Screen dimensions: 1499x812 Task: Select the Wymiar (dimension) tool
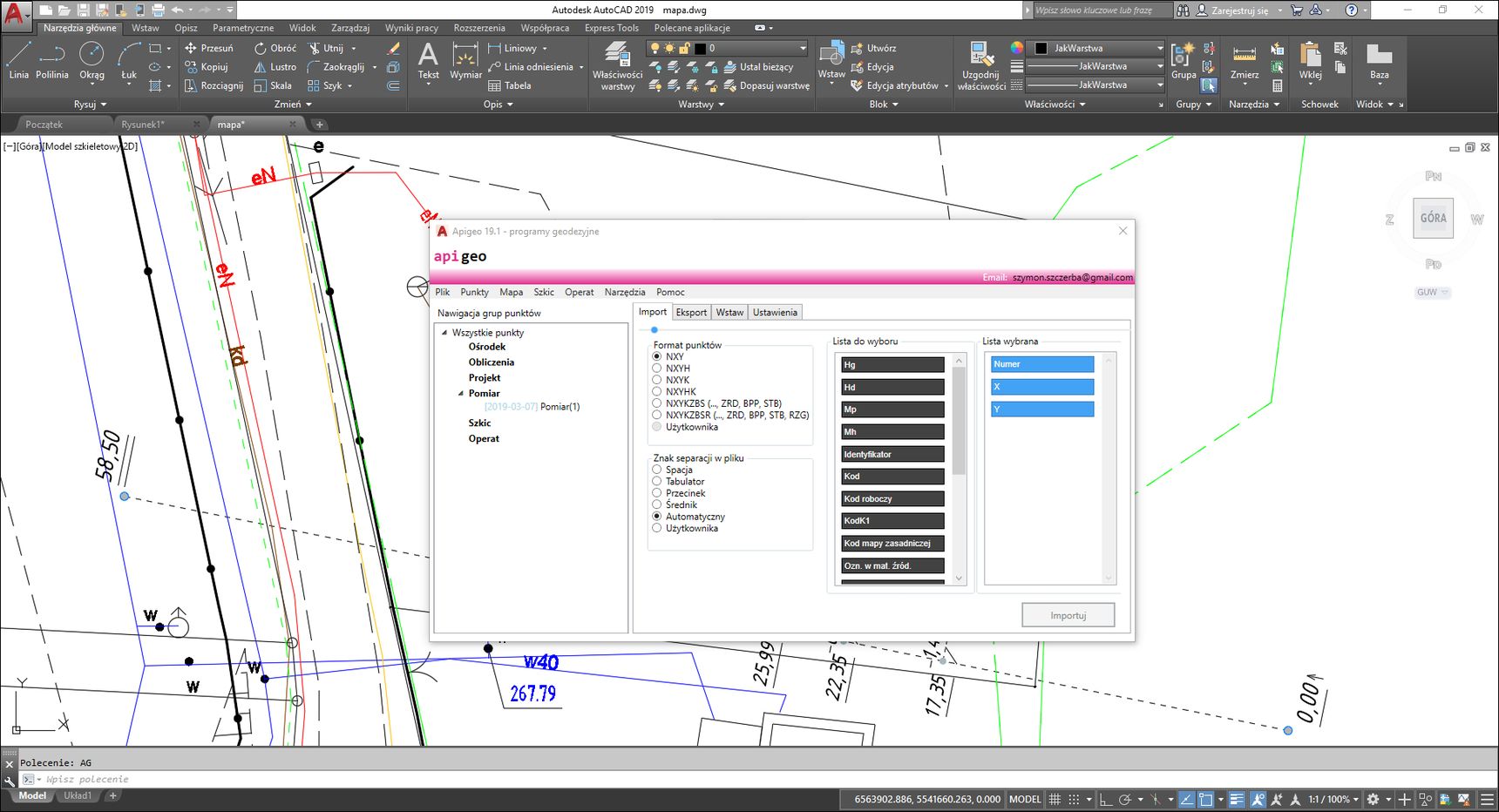tap(465, 60)
